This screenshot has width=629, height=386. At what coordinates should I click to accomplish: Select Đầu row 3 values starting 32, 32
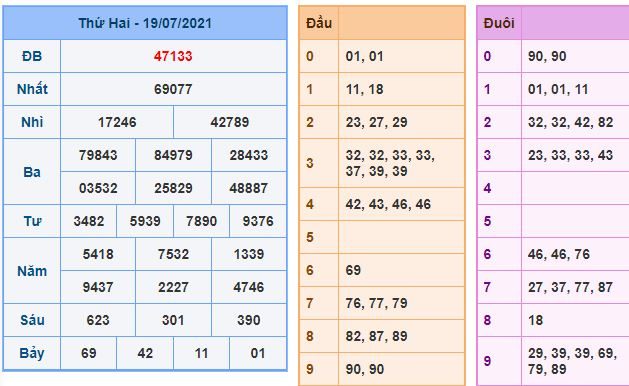point(390,163)
